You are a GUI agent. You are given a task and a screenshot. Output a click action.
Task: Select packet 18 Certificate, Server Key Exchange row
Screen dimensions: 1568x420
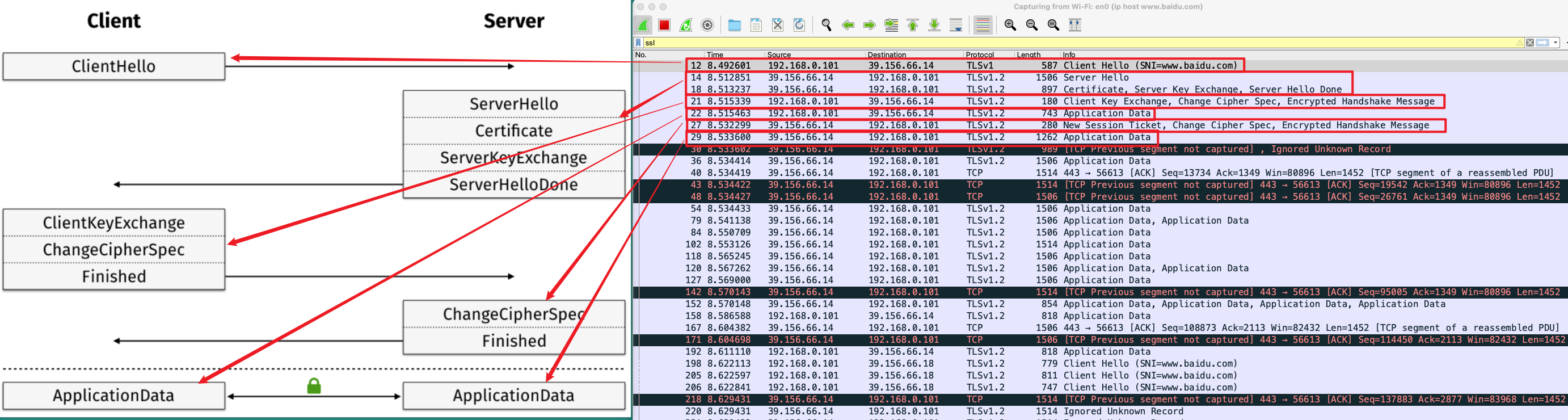click(x=1100, y=90)
